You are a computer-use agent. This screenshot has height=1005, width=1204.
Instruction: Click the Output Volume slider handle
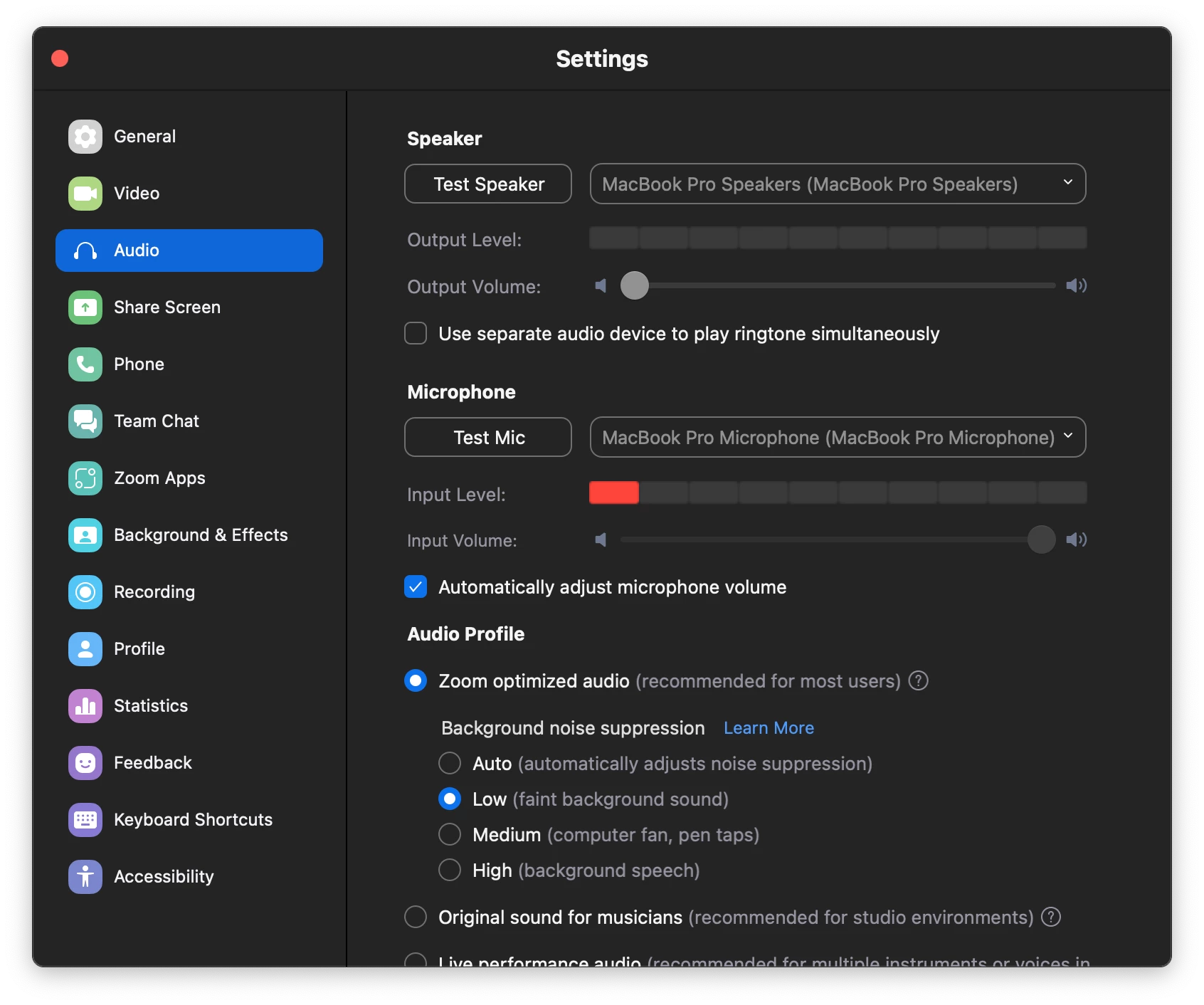[x=635, y=286]
